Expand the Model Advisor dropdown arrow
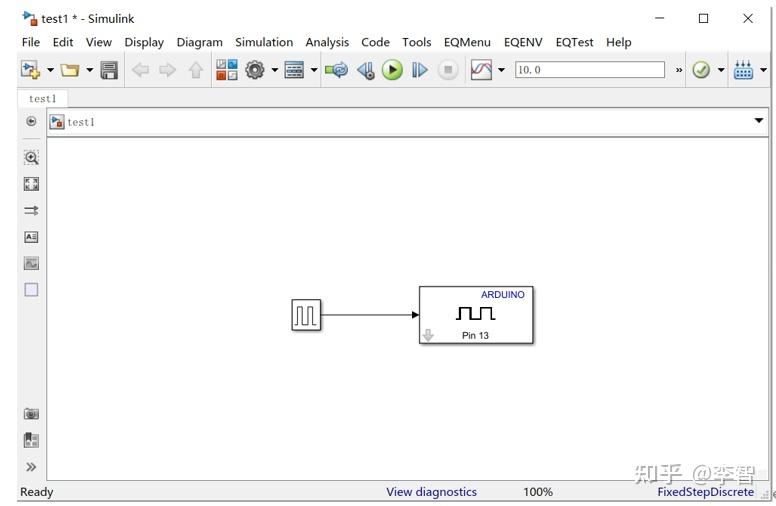This screenshot has height=506, width=776. pyautogui.click(x=721, y=70)
